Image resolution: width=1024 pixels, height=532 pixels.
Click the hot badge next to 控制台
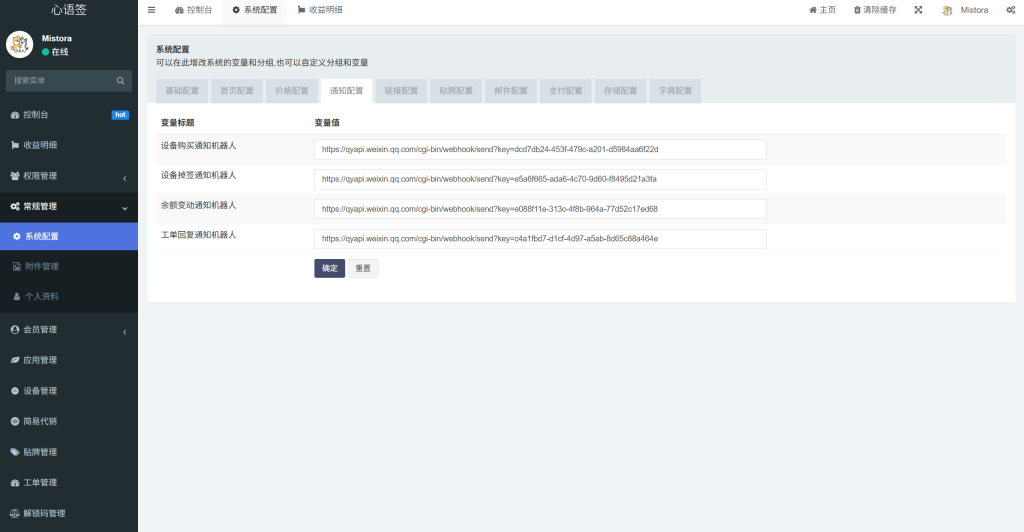click(x=120, y=115)
